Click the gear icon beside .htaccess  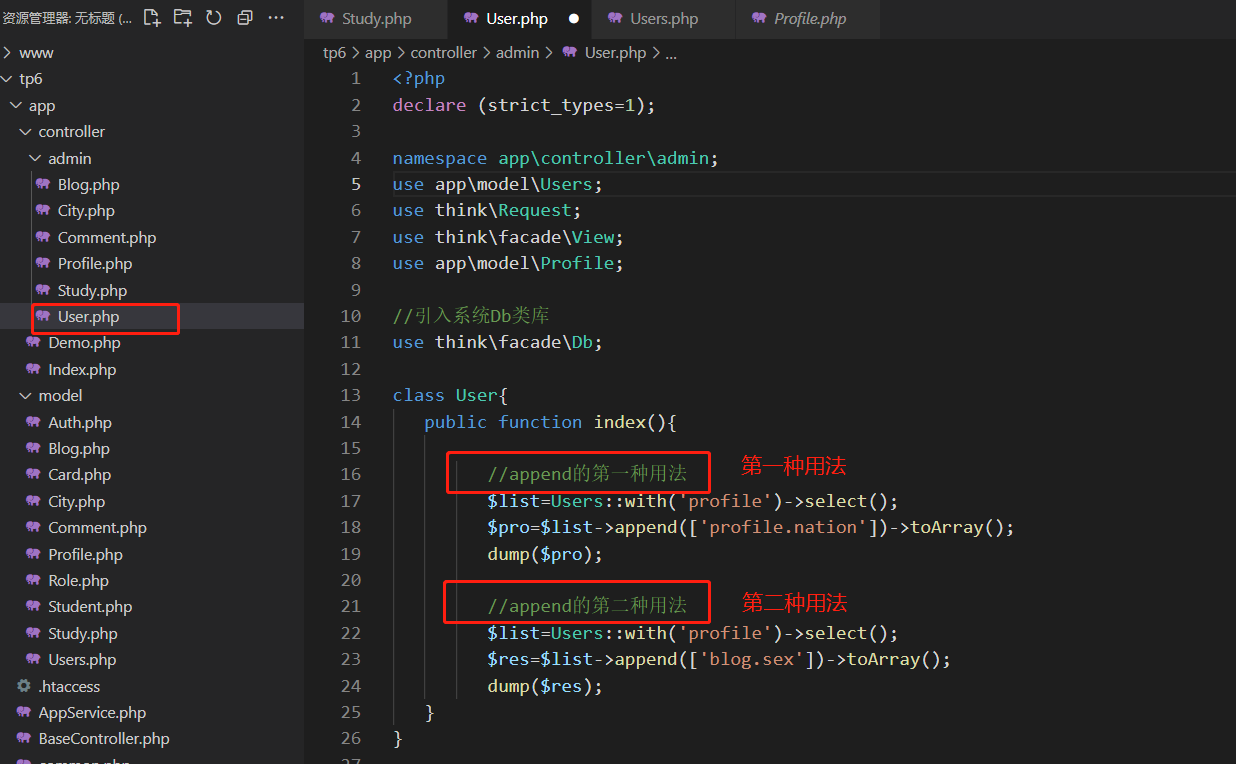[24, 687]
